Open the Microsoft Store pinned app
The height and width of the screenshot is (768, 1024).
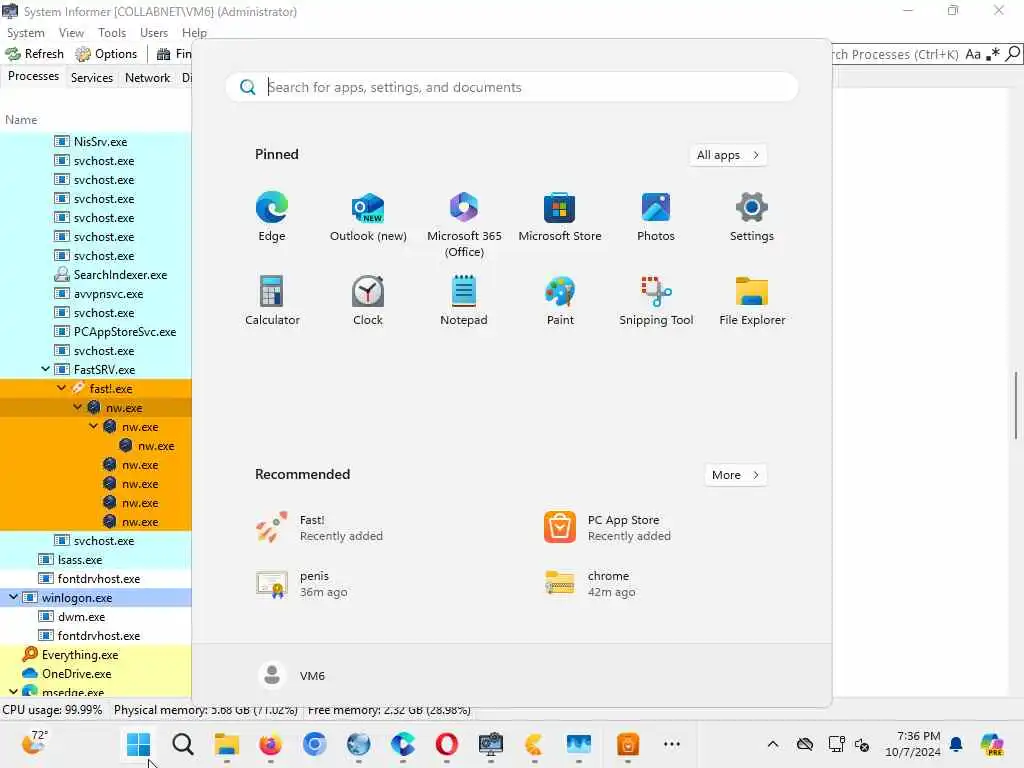pos(560,217)
